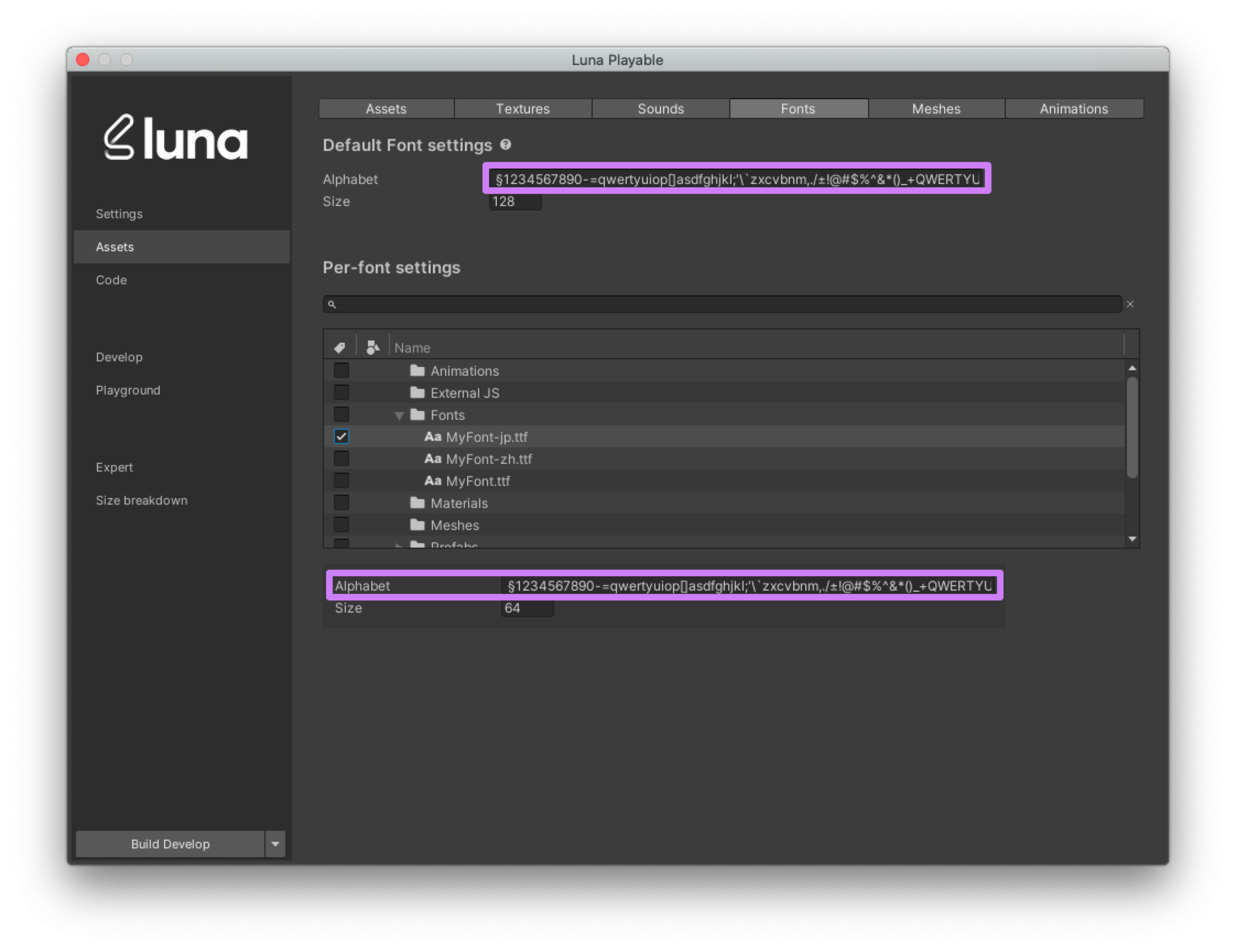Collapse the Fonts folder tree
Image resolution: width=1236 pixels, height=952 pixels.
[x=399, y=415]
